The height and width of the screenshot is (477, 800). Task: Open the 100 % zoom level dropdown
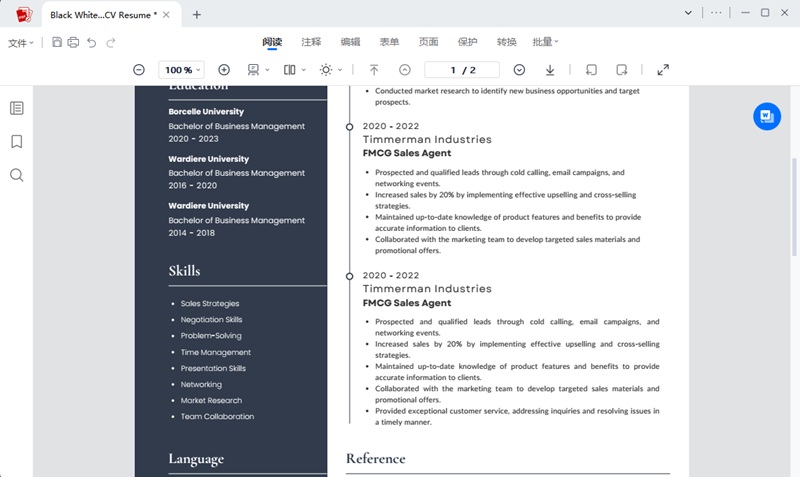point(182,70)
